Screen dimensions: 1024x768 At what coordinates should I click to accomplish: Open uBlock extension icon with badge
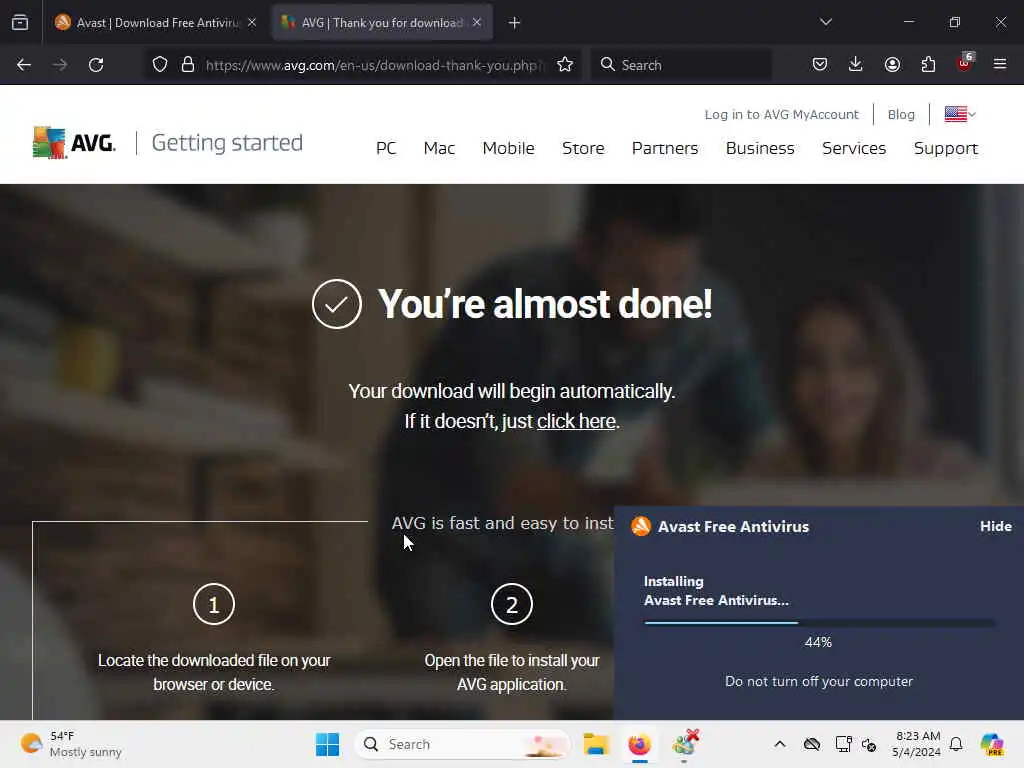click(x=965, y=63)
